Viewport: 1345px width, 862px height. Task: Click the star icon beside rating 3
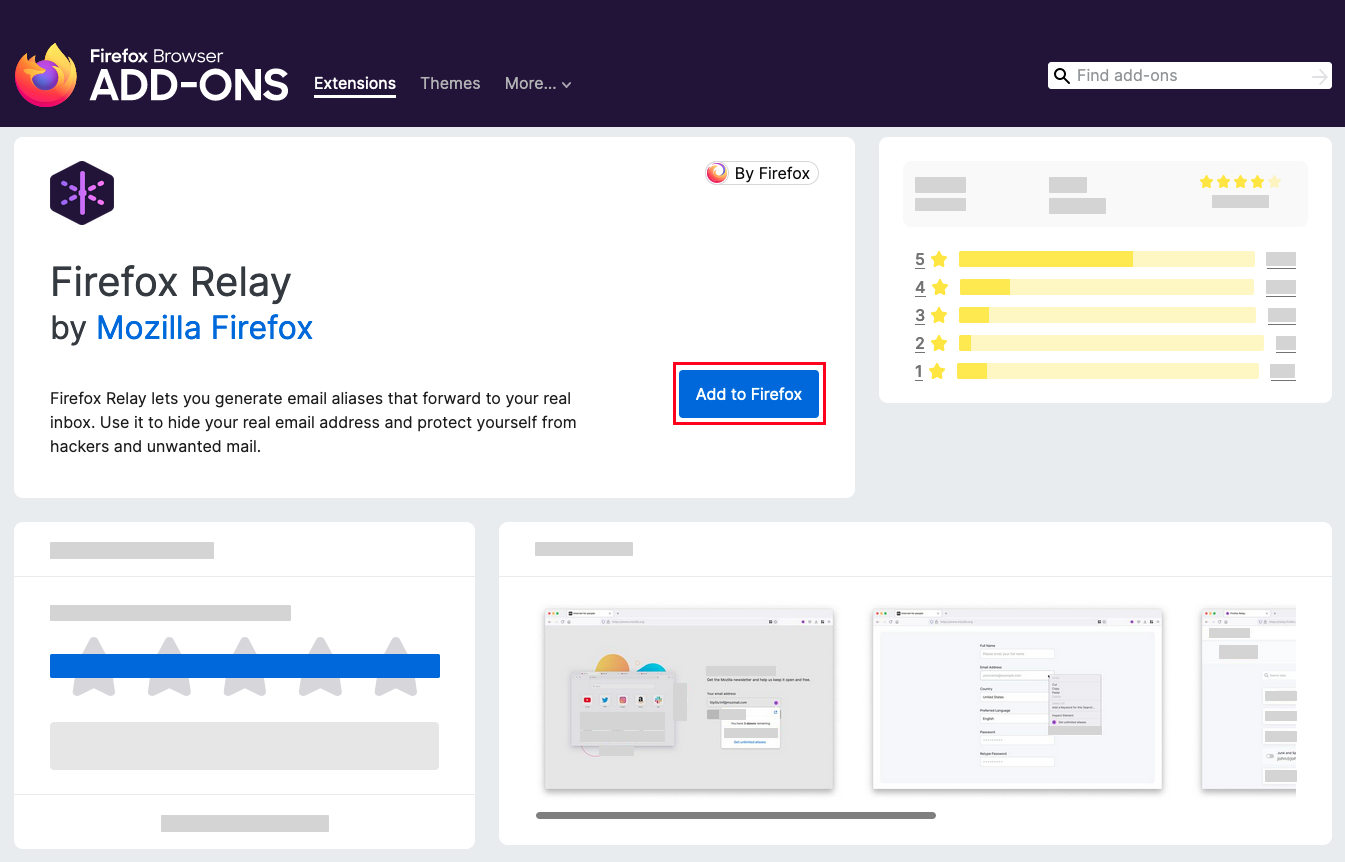click(939, 316)
